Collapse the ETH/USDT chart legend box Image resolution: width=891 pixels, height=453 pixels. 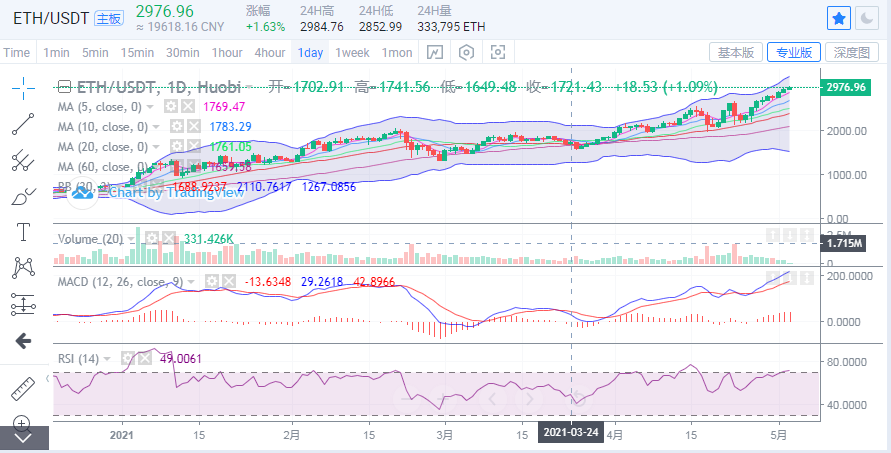(65, 87)
